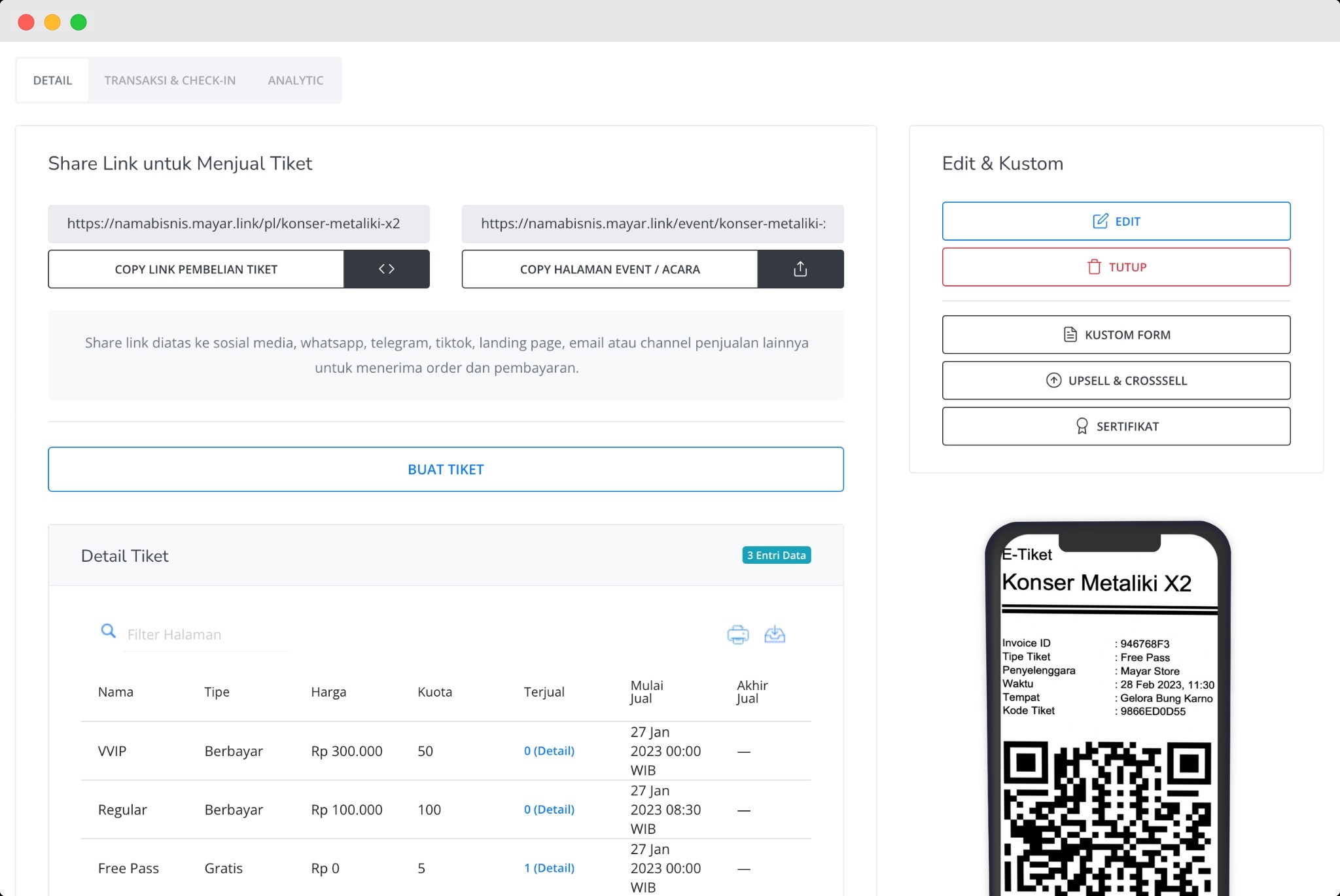Click COPY LINK PEMBELIAN TIKET
Viewport: 1340px width, 896px height.
196,269
